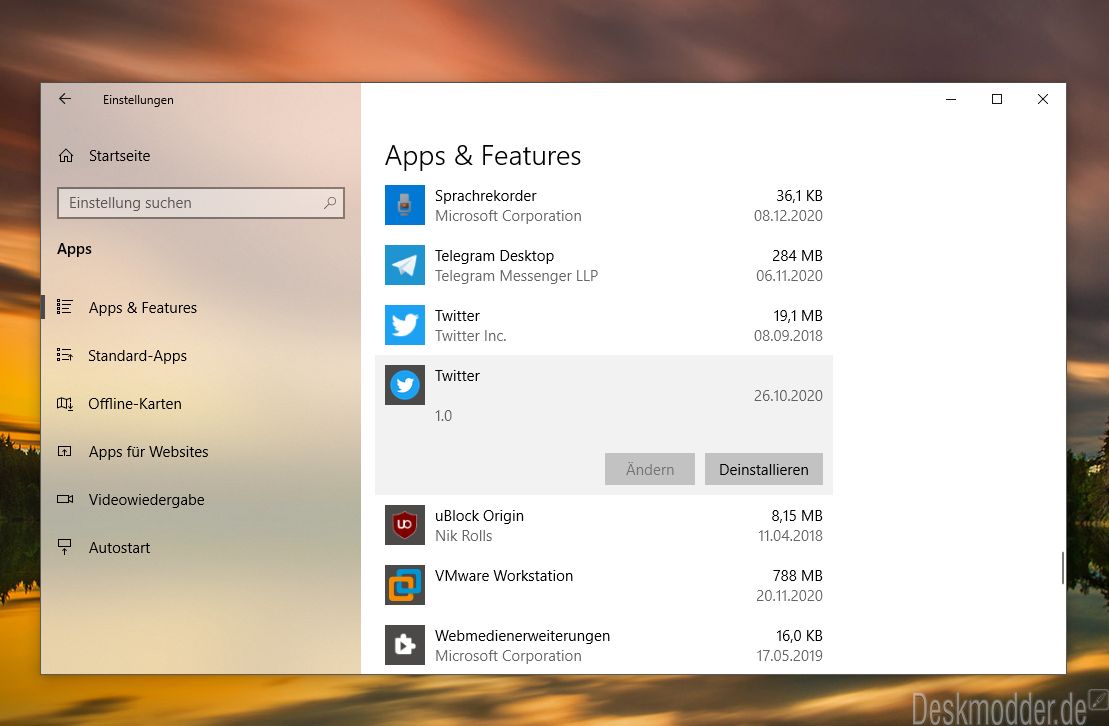The image size is (1109, 726).
Task: Click the Standard-Apps sidebar icon
Action: click(65, 355)
